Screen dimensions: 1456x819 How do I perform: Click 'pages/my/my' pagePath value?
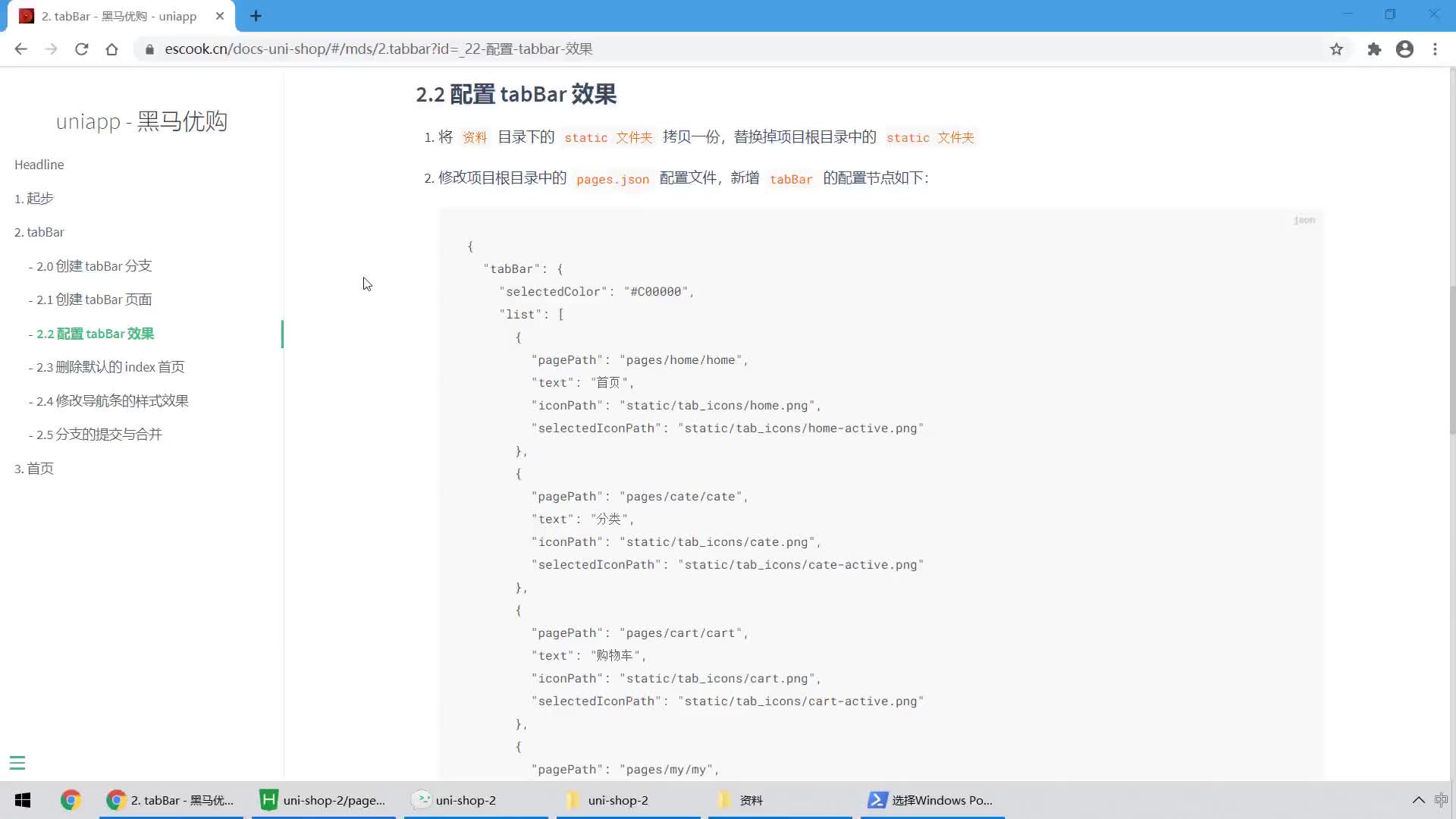[666, 770]
